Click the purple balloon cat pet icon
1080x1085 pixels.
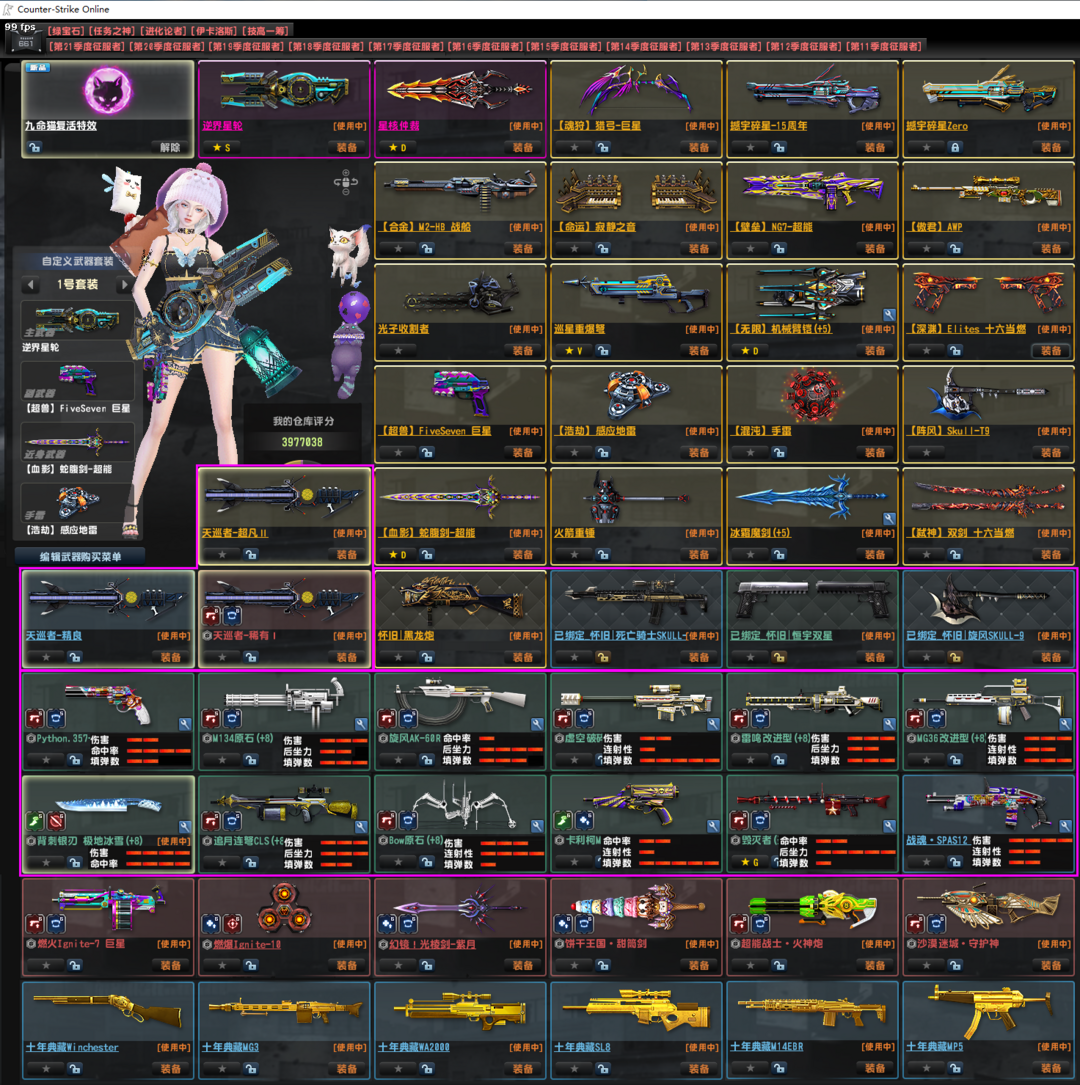(x=352, y=344)
